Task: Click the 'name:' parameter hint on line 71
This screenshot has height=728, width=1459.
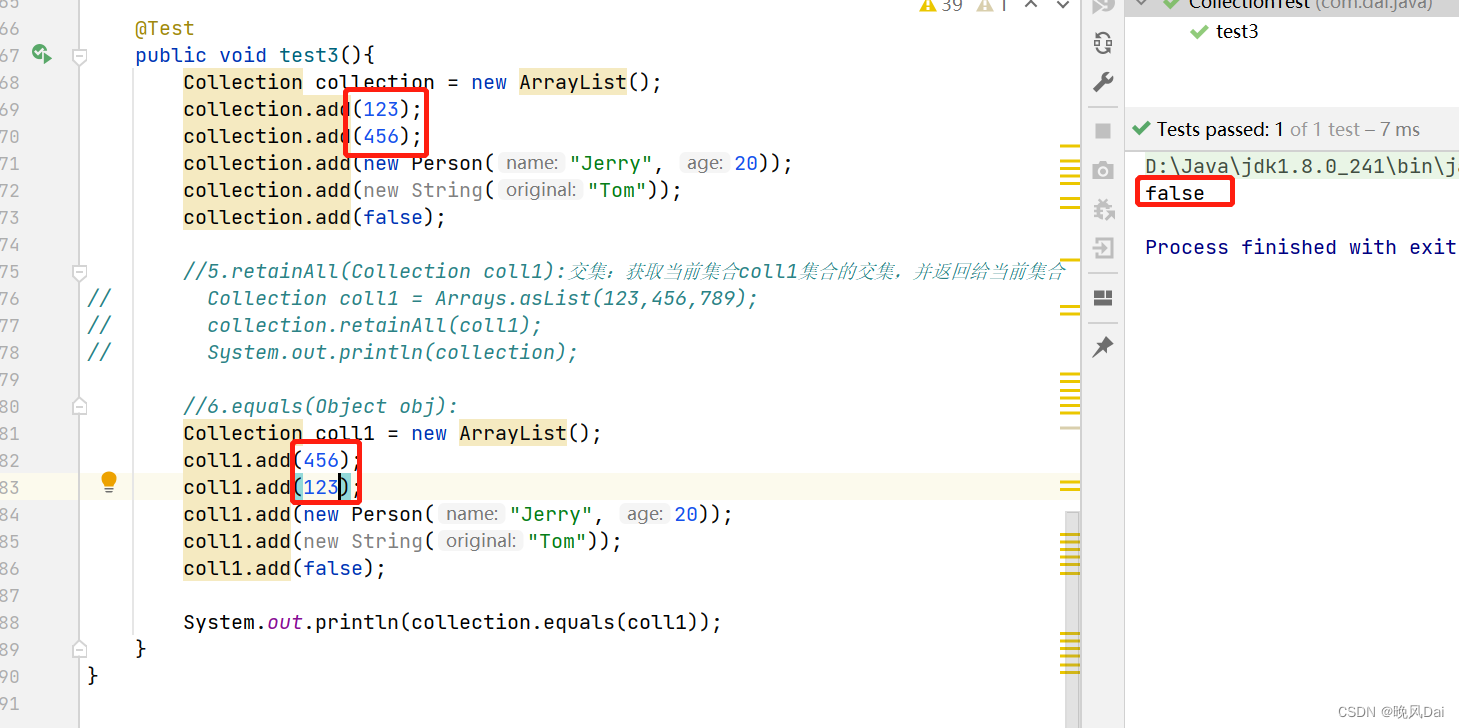Action: pos(532,163)
